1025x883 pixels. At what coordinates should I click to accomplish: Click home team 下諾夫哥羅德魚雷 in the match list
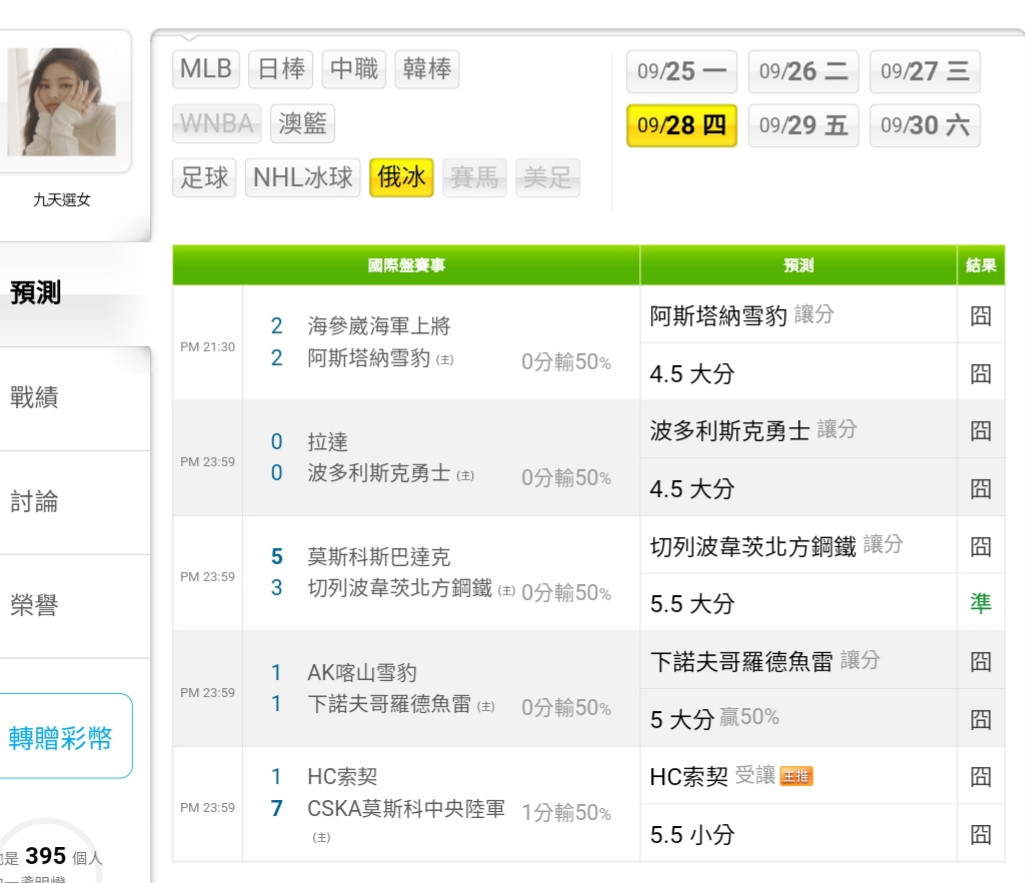click(x=390, y=704)
